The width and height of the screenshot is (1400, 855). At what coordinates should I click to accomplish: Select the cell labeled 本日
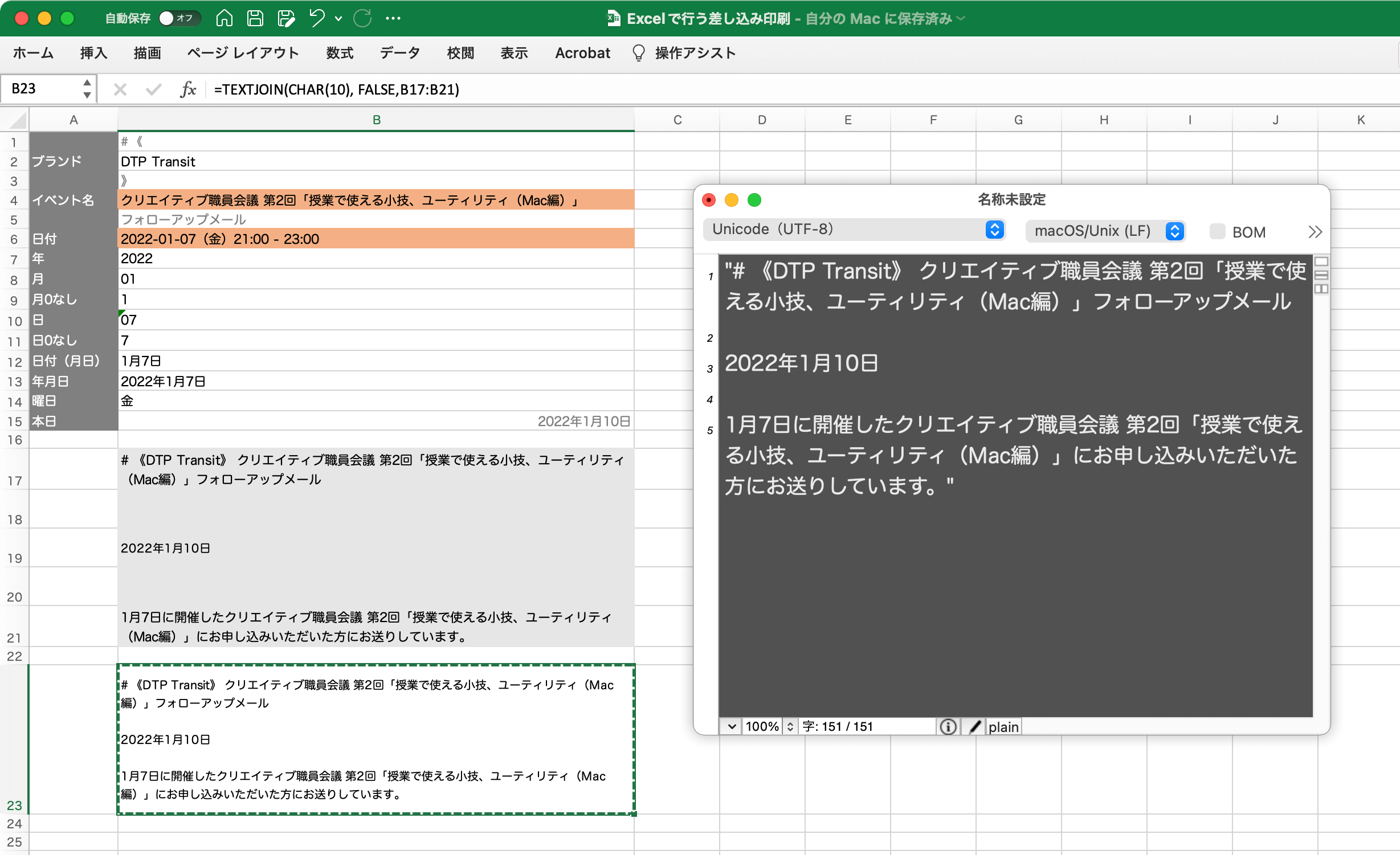74,421
